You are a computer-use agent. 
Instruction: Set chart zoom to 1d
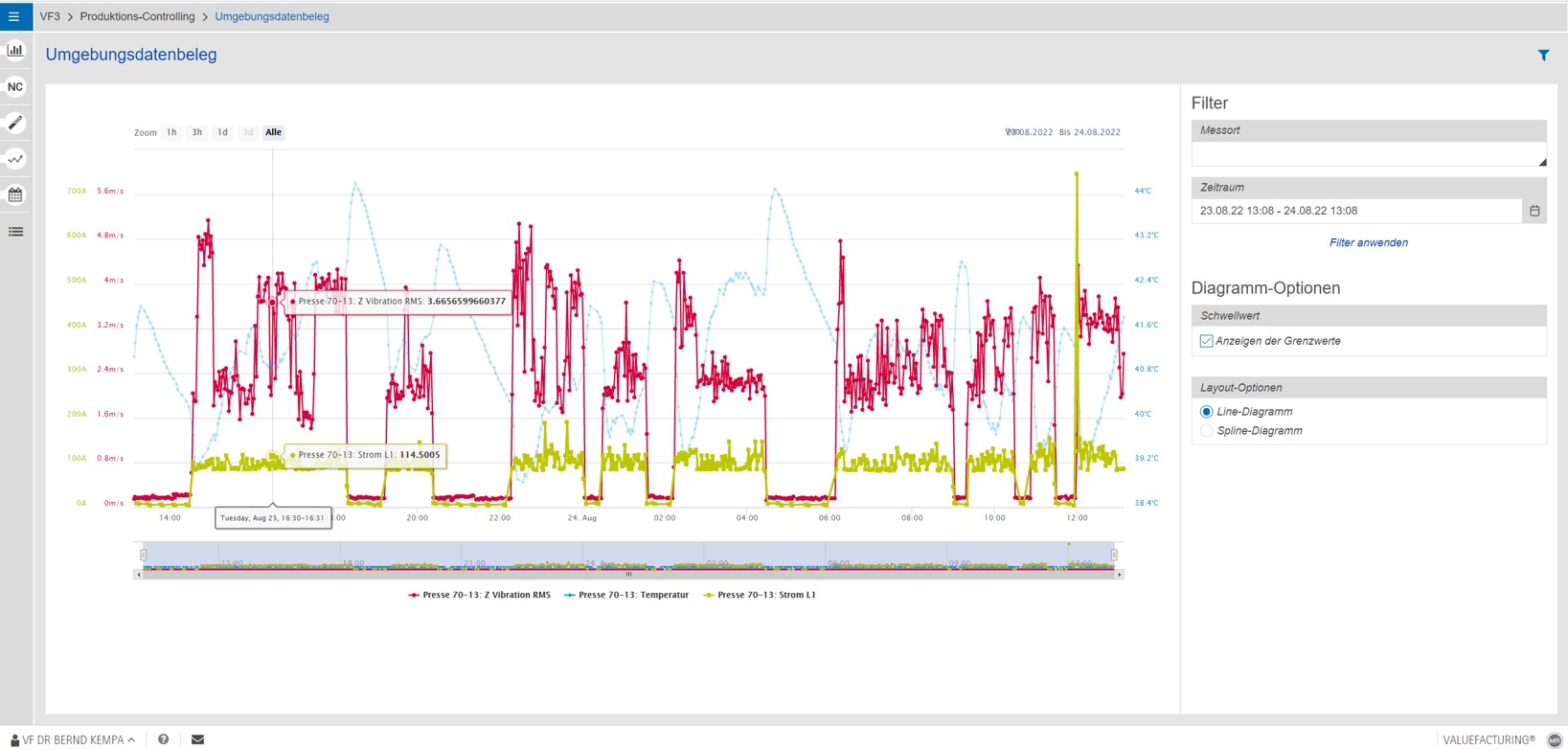[x=222, y=132]
